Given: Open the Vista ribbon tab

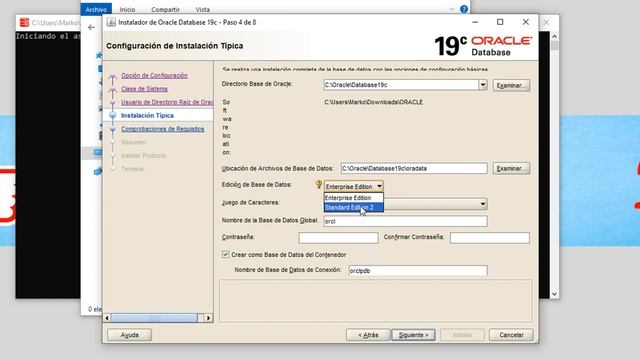Looking at the screenshot, I should (x=202, y=9).
